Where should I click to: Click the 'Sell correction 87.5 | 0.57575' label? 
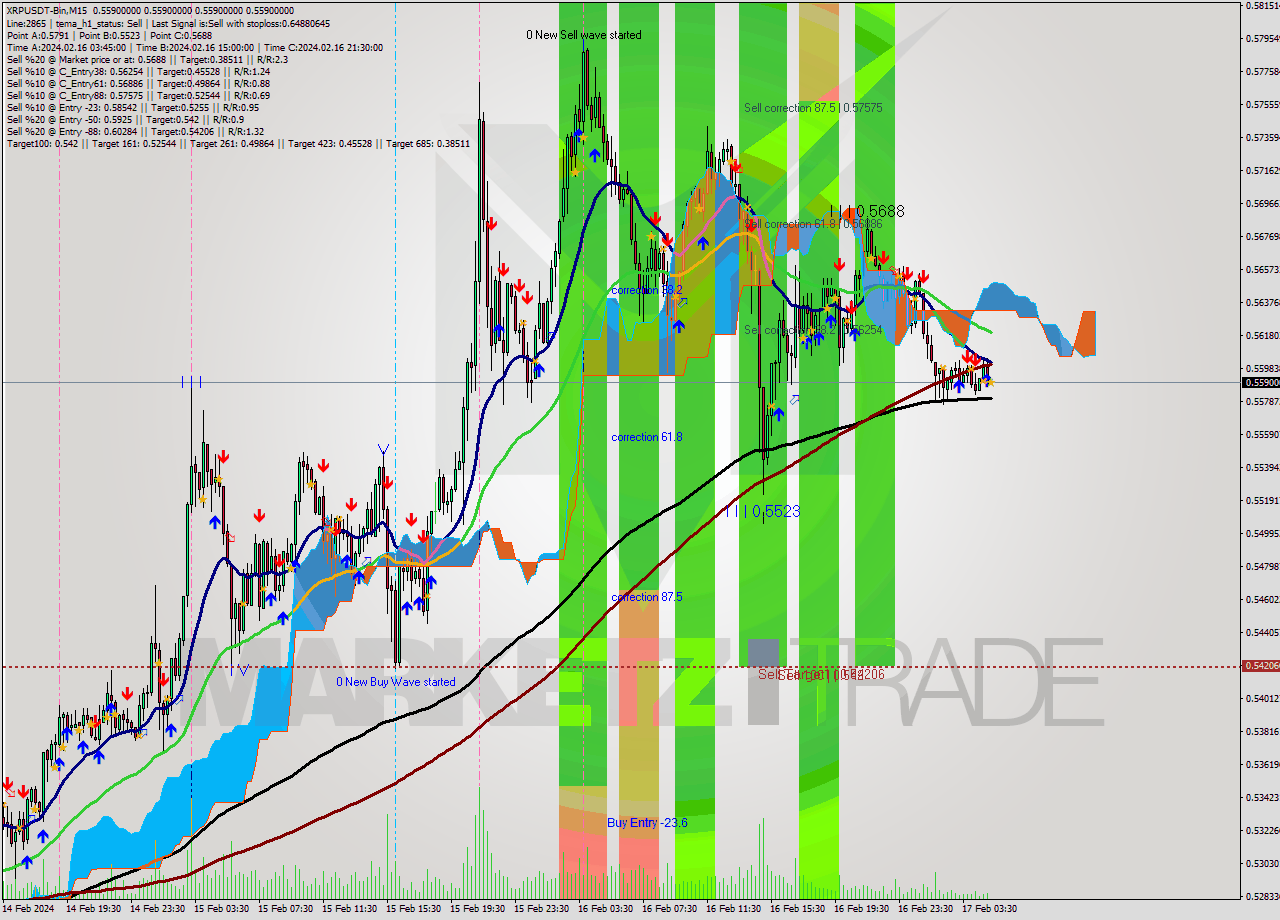point(813,107)
